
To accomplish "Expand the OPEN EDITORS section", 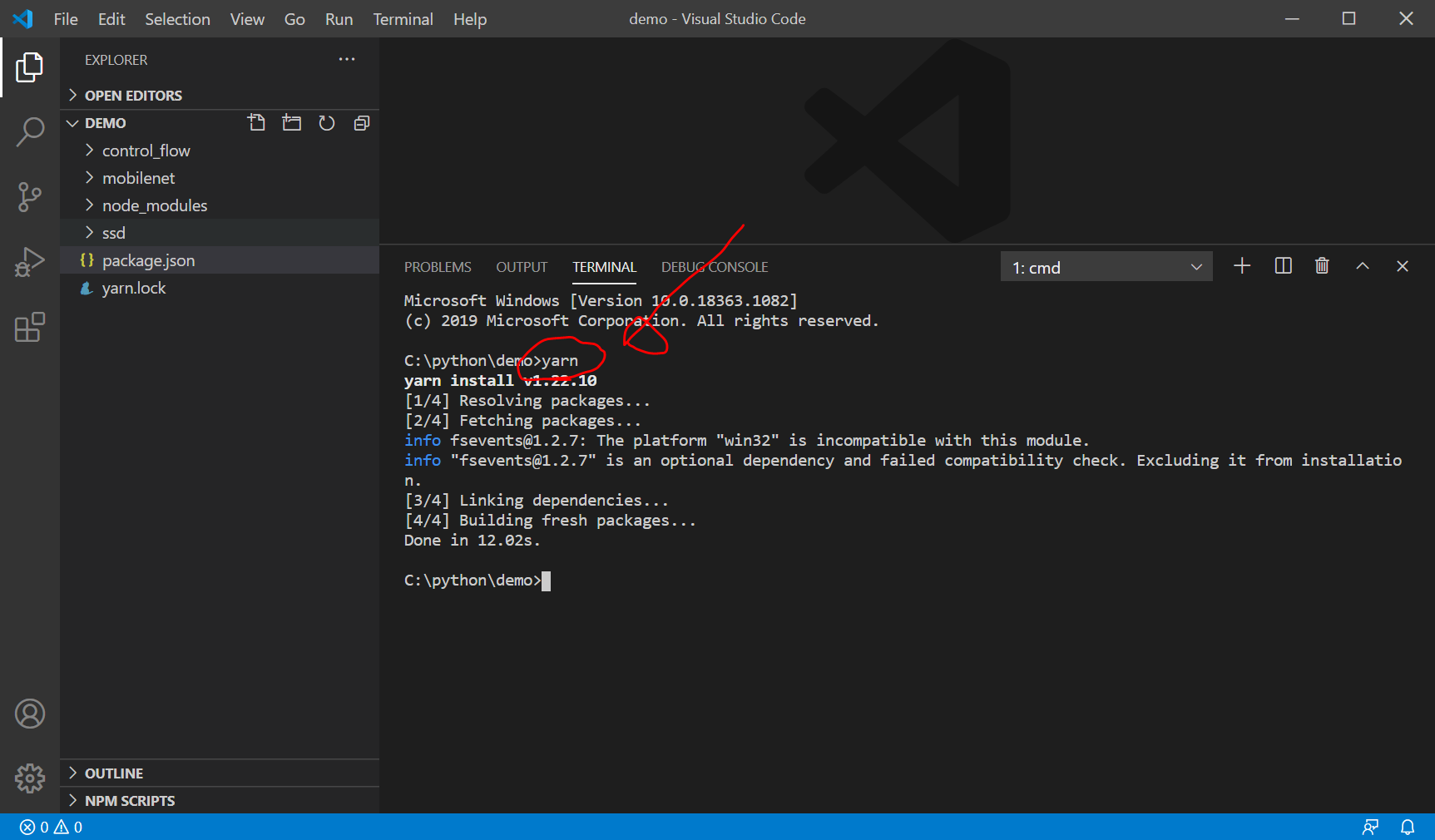I will pos(220,96).
